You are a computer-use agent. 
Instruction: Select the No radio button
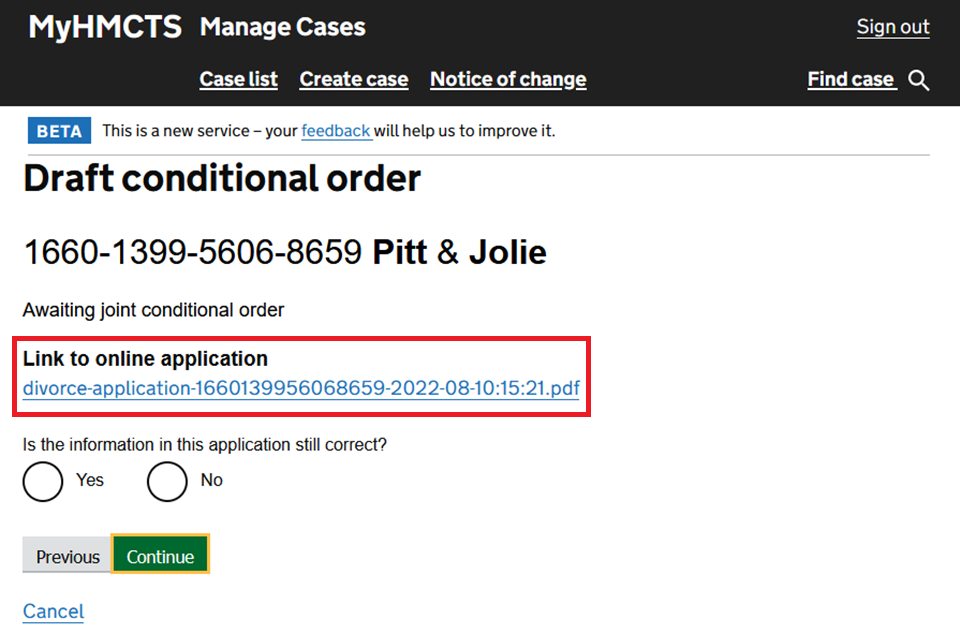[x=167, y=481]
